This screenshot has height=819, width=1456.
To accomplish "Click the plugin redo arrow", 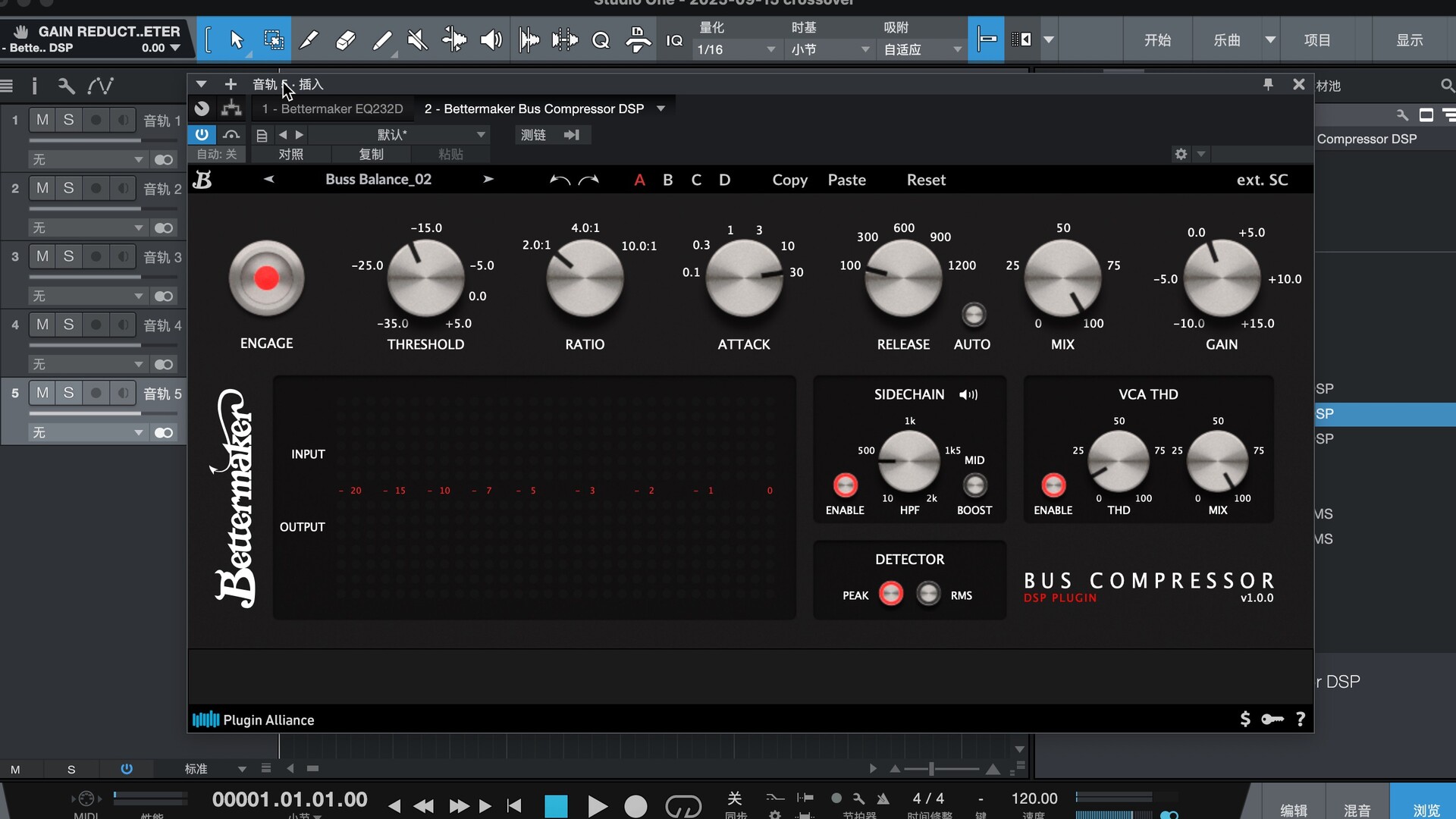I will tap(588, 180).
